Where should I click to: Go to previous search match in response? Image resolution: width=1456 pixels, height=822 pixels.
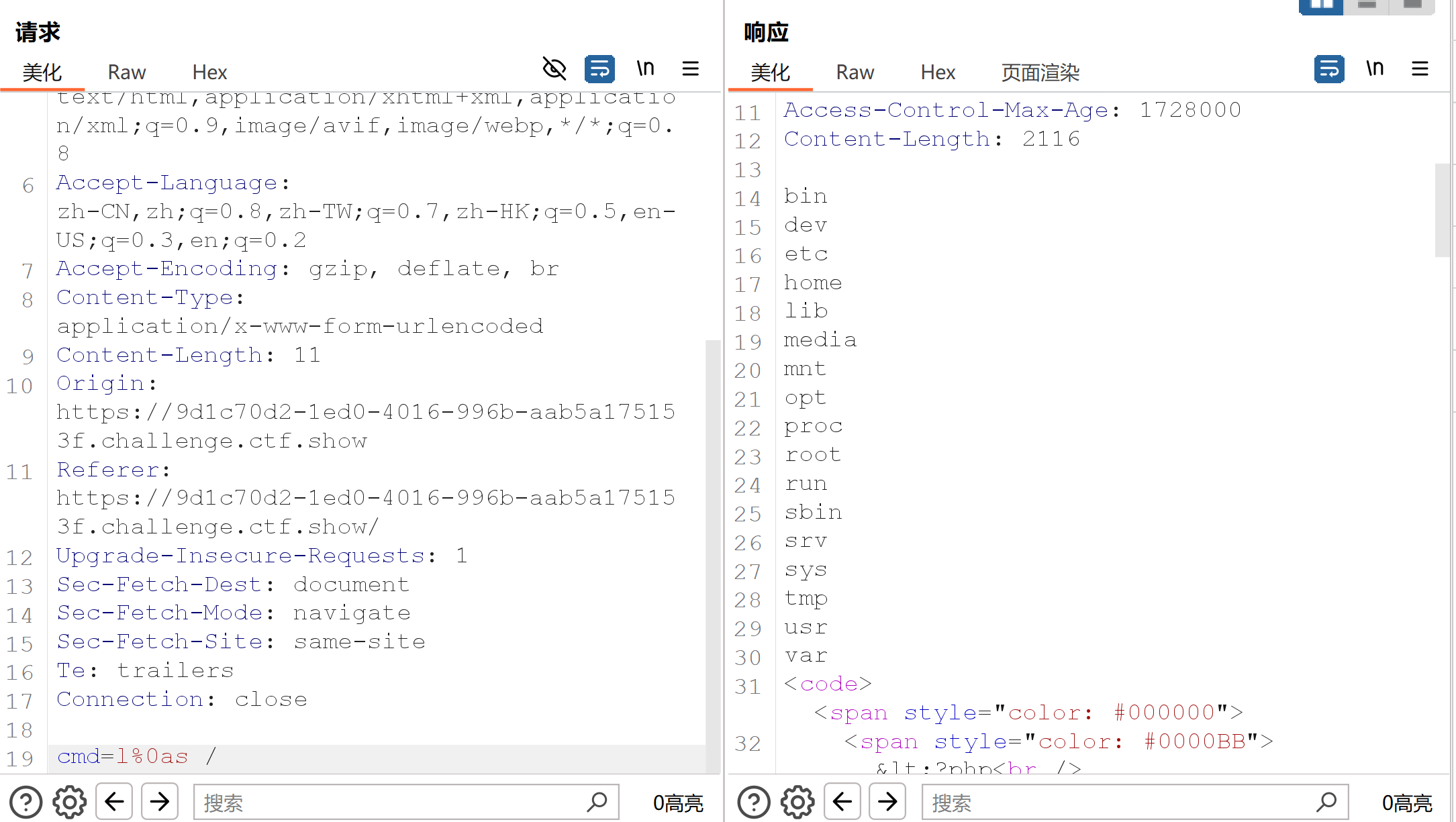pos(842,802)
